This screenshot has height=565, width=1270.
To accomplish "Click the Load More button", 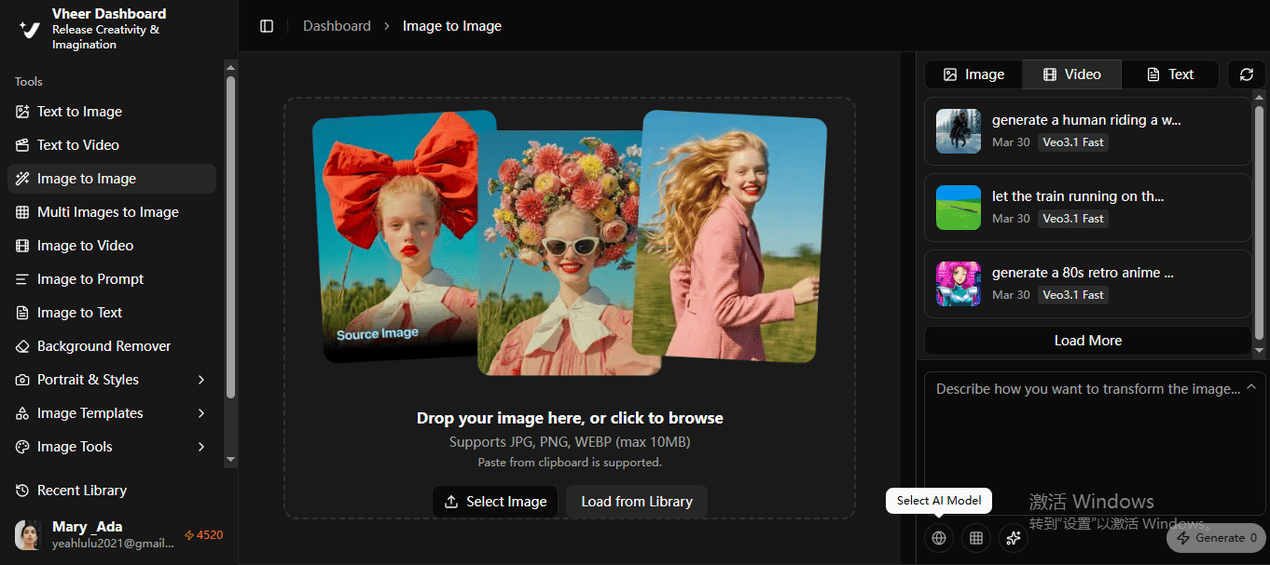I will coord(1088,341).
